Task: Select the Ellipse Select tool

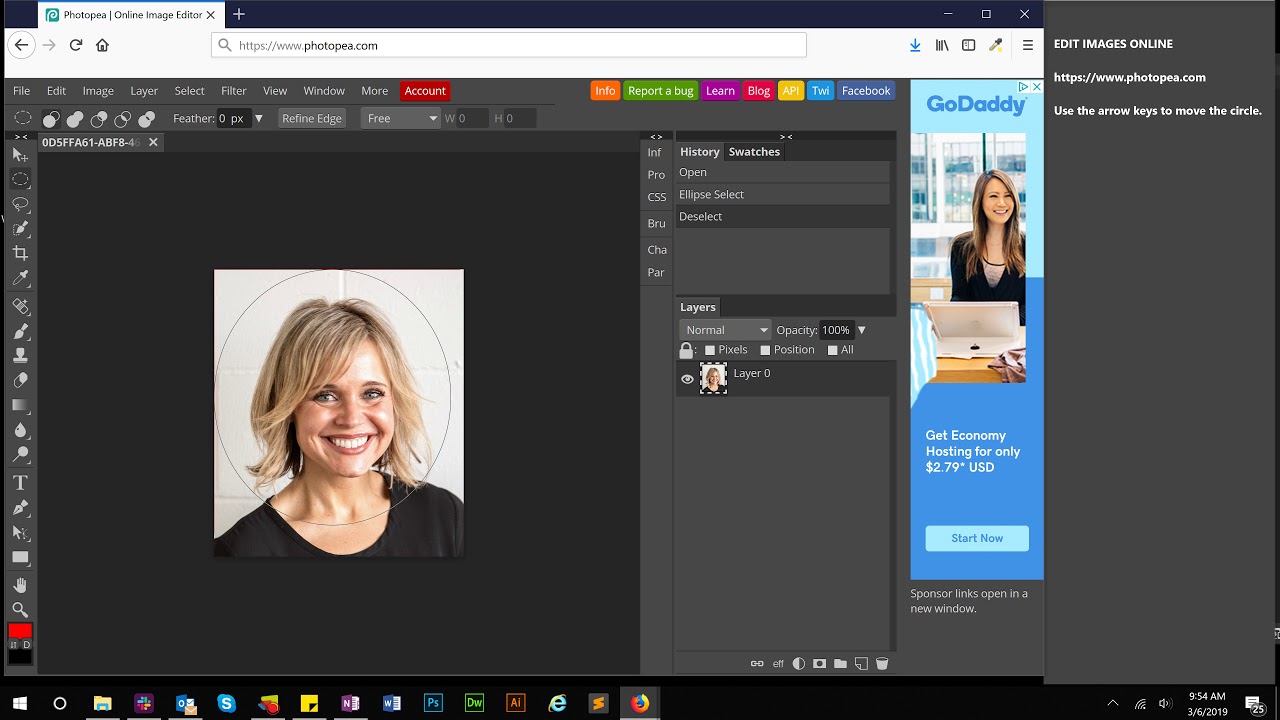Action: (20, 180)
